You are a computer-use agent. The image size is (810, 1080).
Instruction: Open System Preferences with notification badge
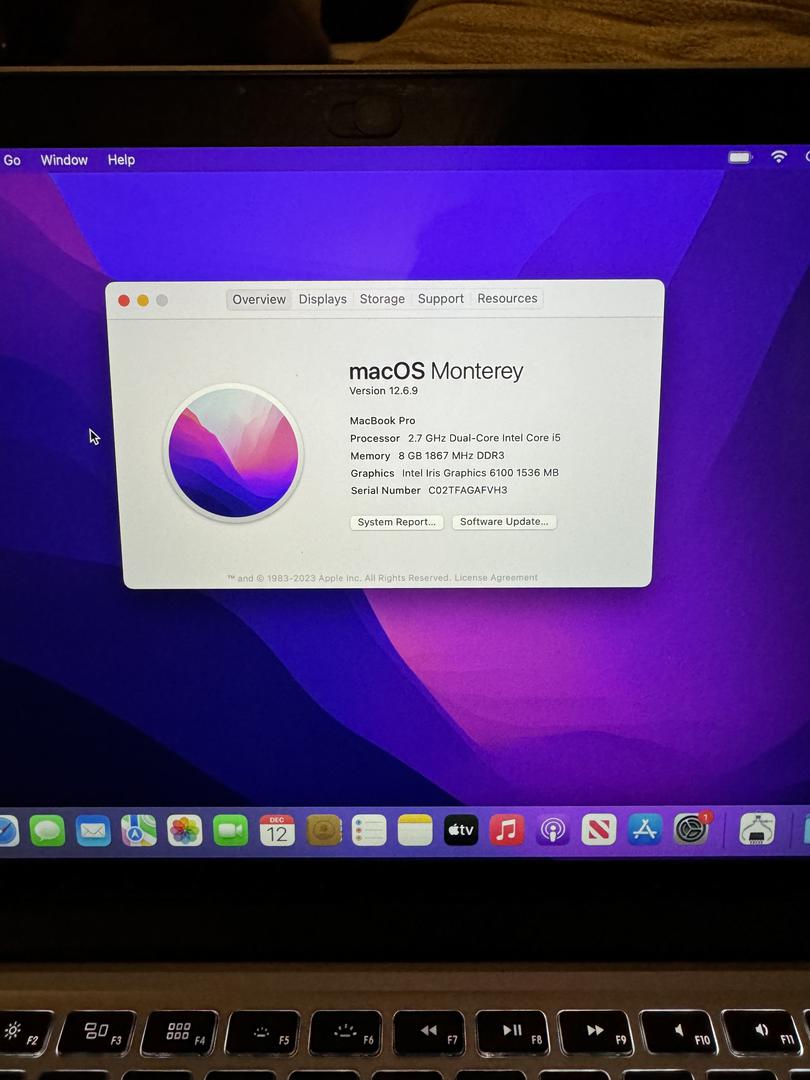click(x=691, y=829)
